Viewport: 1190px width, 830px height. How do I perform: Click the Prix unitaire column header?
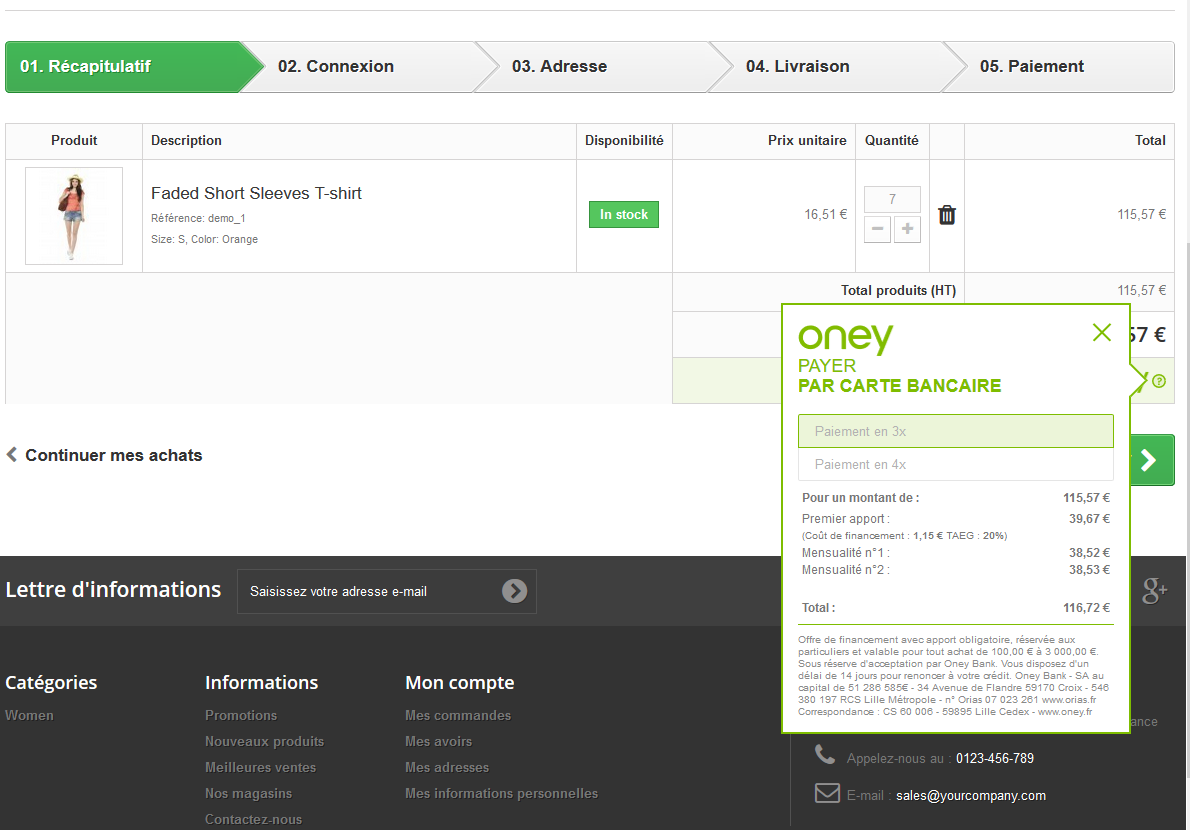pyautogui.click(x=807, y=140)
